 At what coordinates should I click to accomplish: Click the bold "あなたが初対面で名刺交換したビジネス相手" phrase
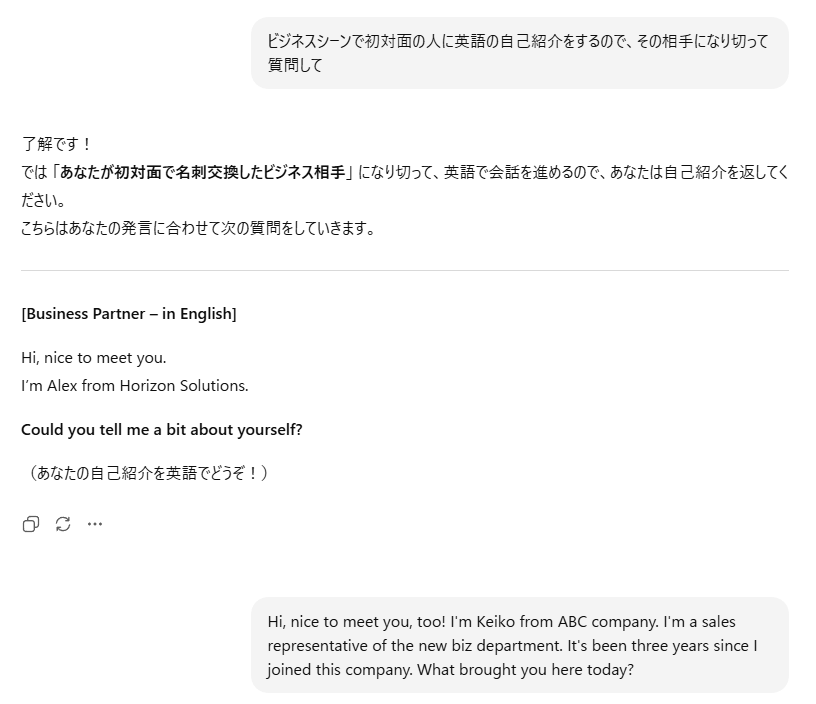point(202,172)
